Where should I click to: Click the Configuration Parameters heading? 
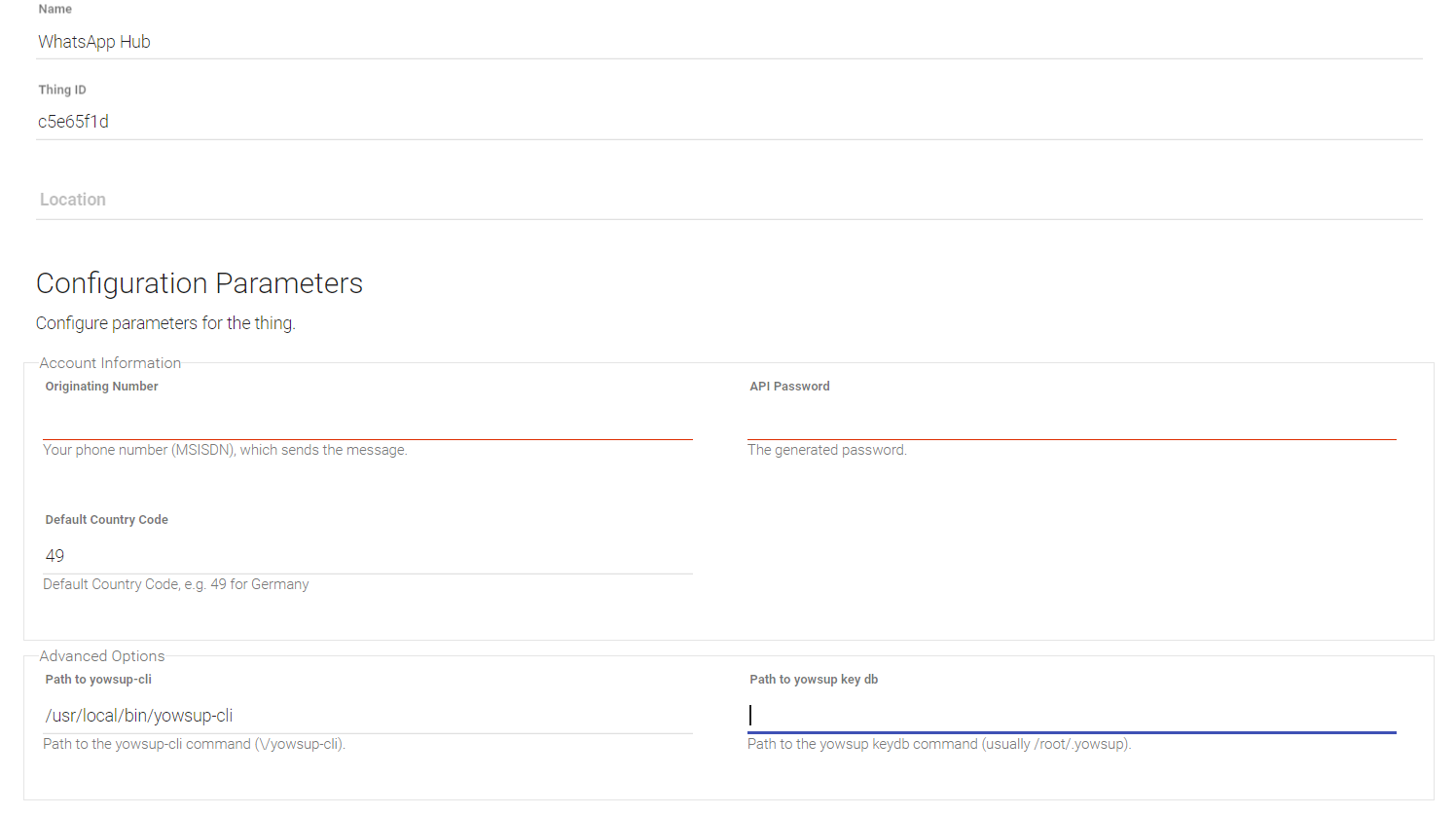[x=200, y=283]
